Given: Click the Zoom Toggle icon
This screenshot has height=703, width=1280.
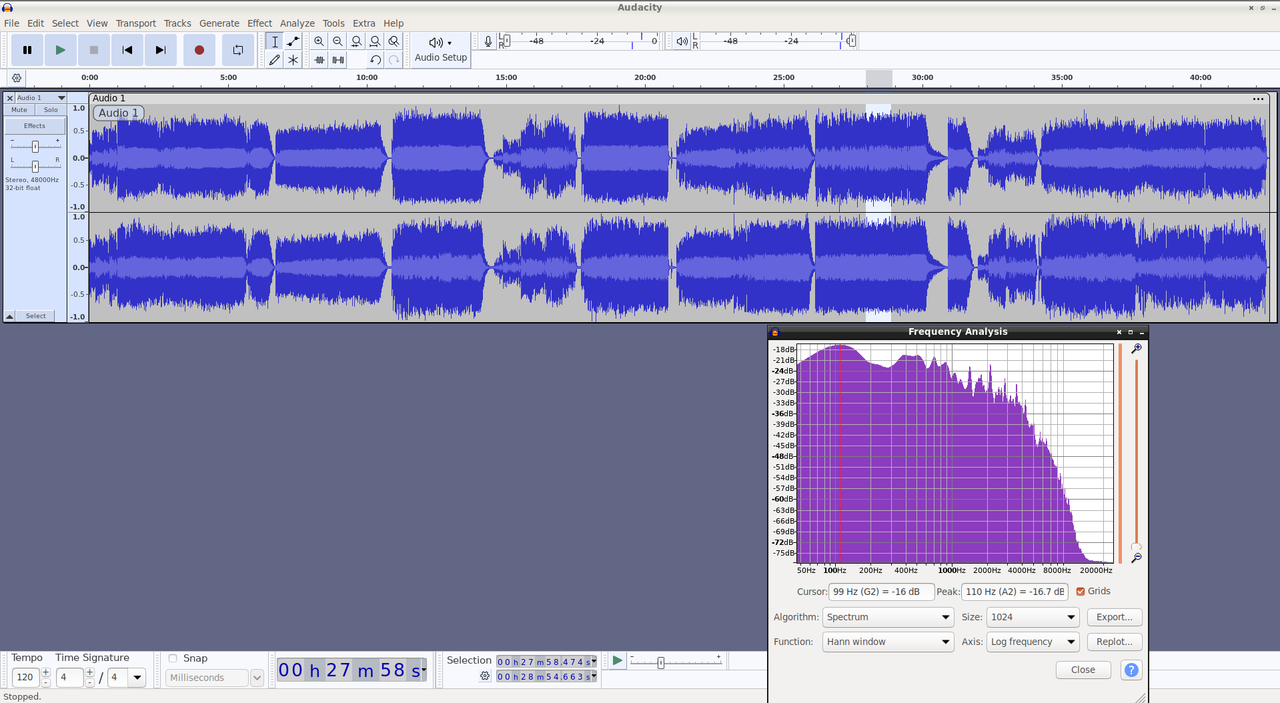Looking at the screenshot, I should click(394, 41).
